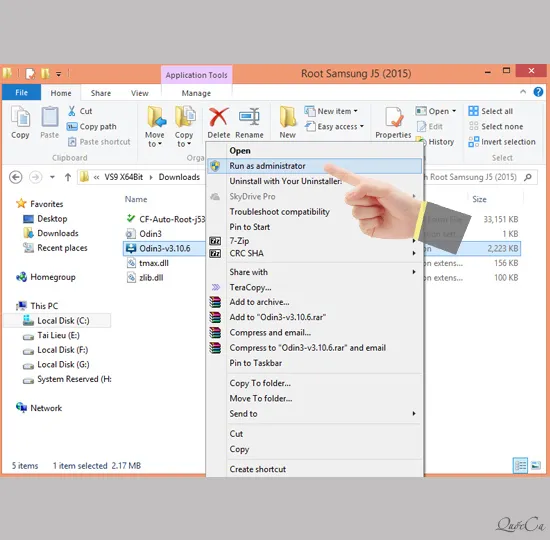Open Recent places in navigation pane
This screenshot has width=550, height=540.
click(x=55, y=248)
